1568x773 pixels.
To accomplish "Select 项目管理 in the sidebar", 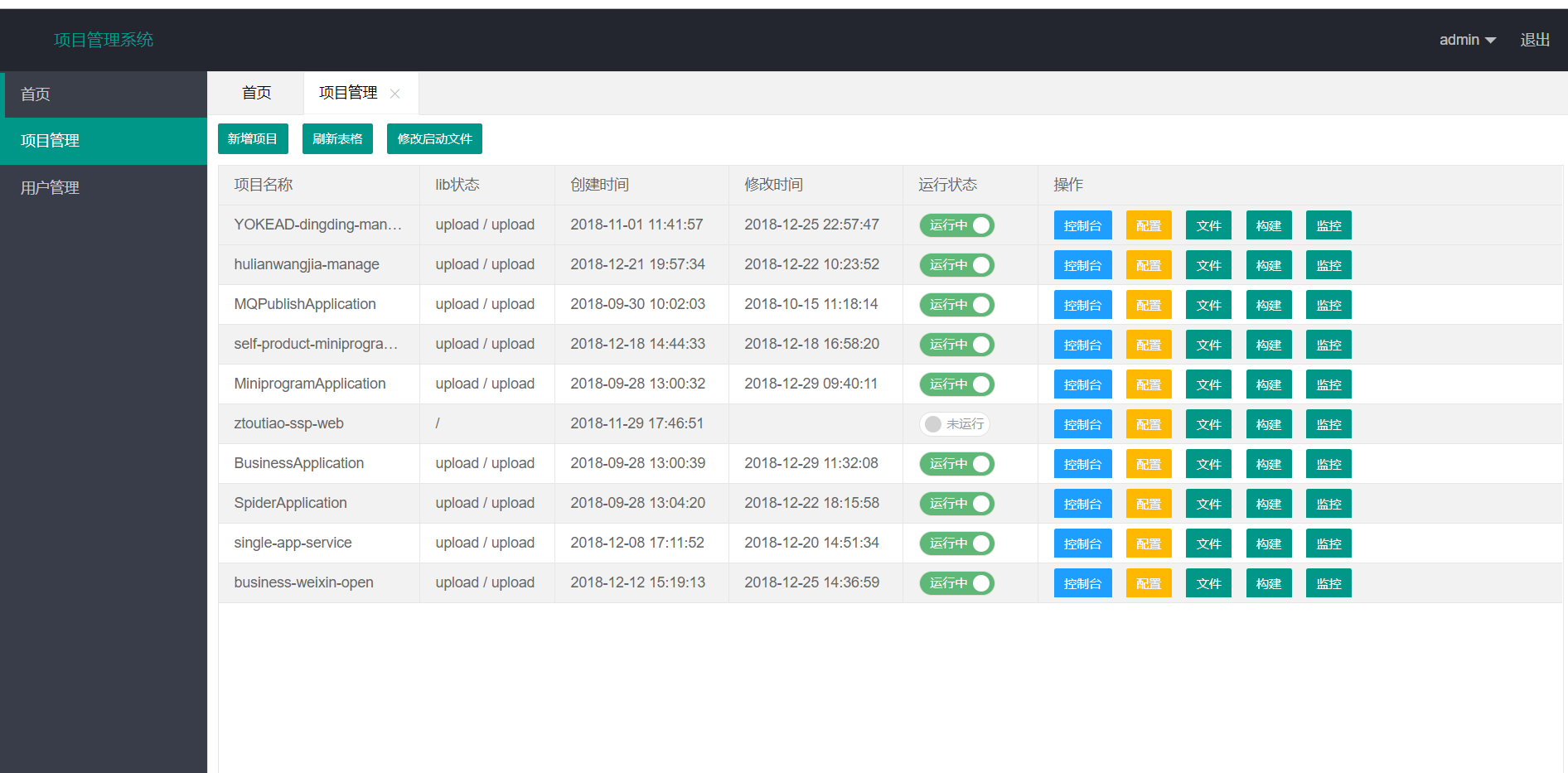I will (x=104, y=141).
